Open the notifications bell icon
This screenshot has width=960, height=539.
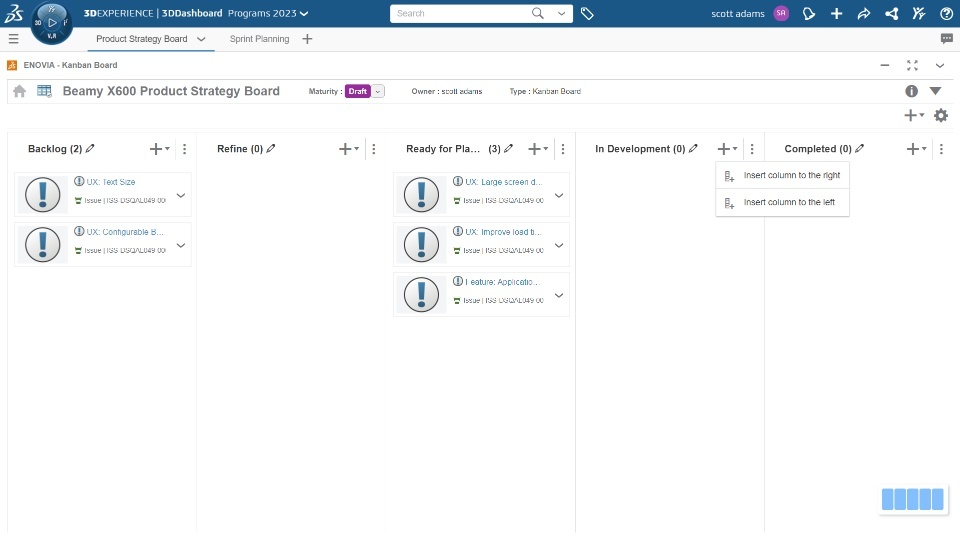point(810,14)
